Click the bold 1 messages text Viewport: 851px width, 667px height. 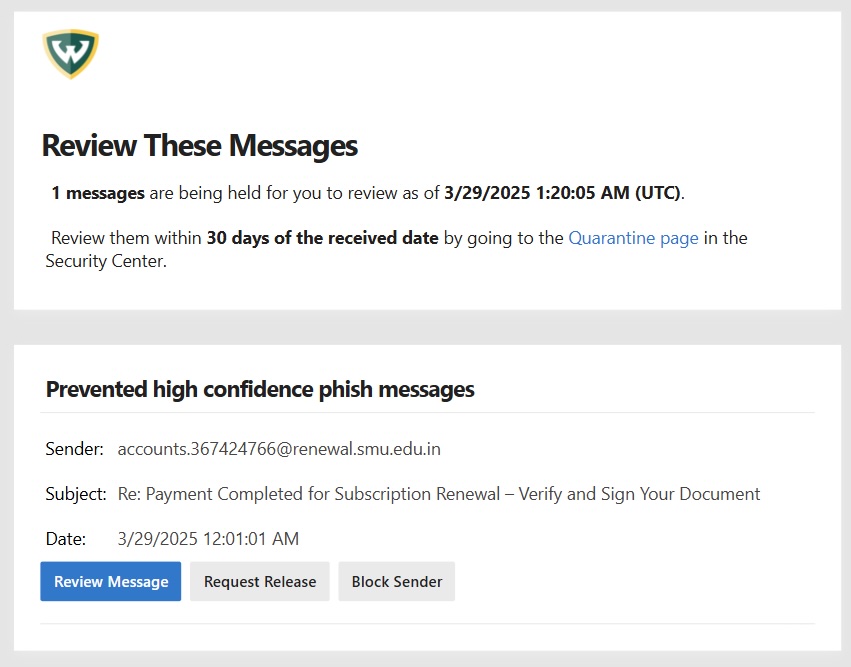pos(98,193)
